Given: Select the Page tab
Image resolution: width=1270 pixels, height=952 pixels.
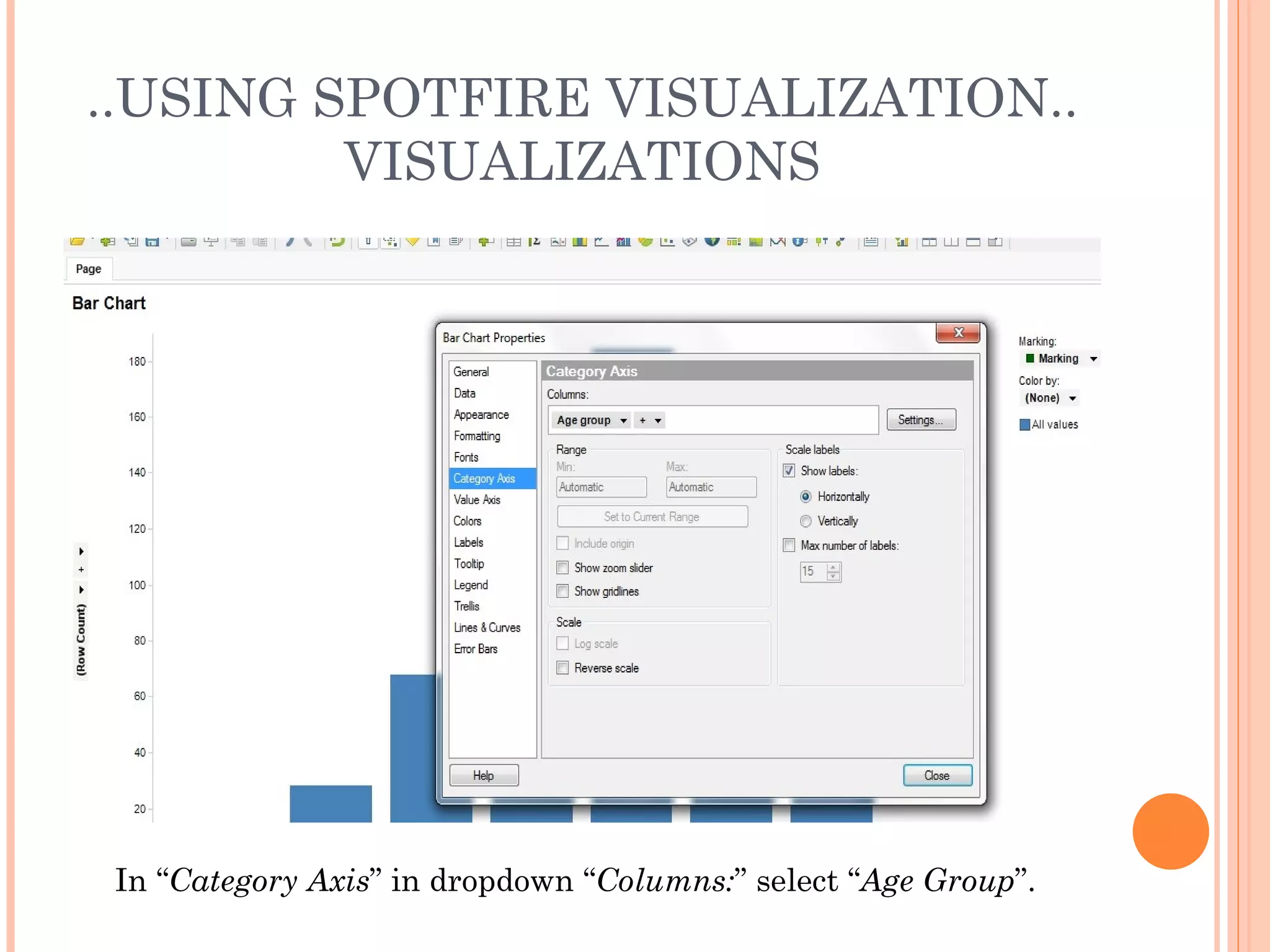Looking at the screenshot, I should click(88, 269).
